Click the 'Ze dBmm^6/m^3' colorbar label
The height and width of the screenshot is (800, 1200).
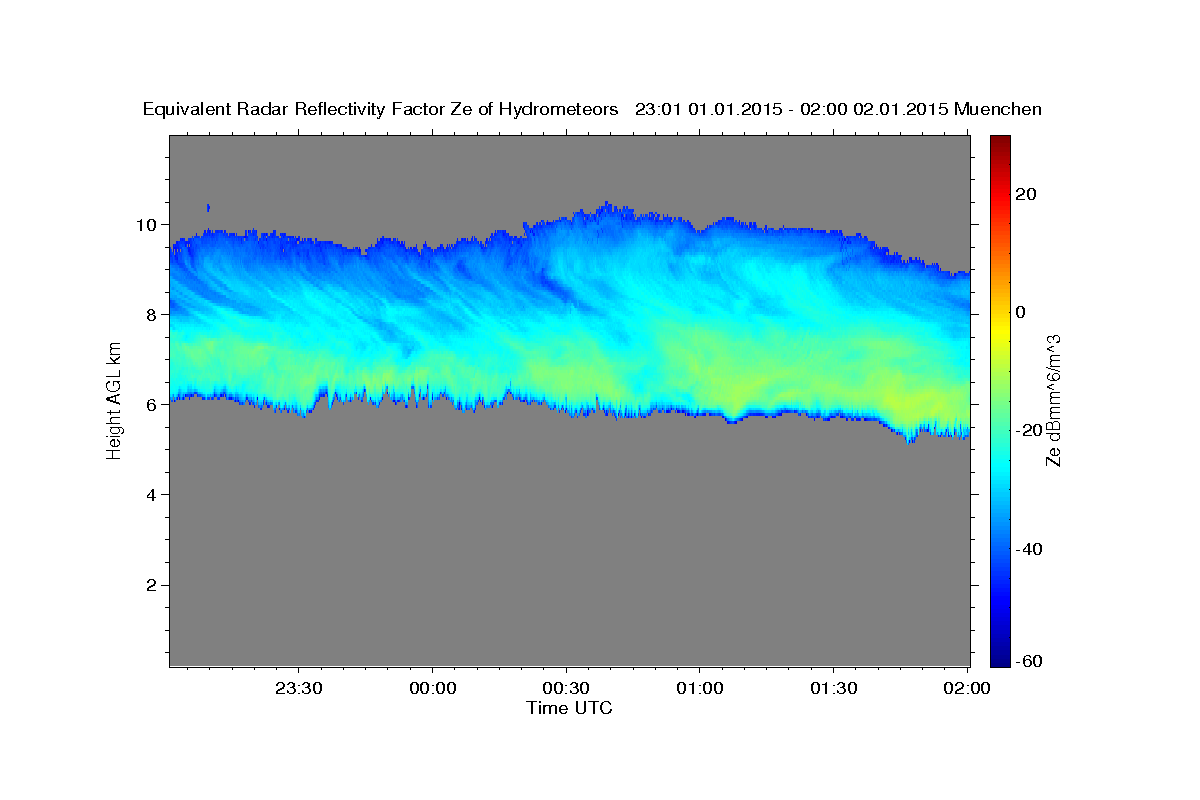click(1052, 400)
